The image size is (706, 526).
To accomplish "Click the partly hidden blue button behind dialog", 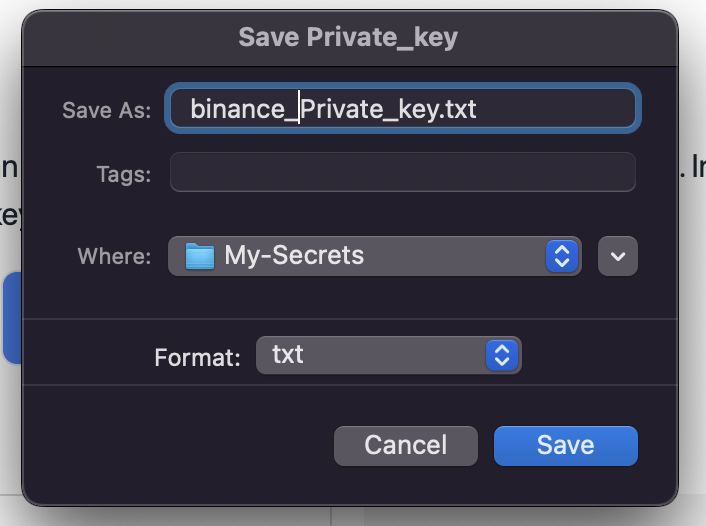I will tap(12, 317).
